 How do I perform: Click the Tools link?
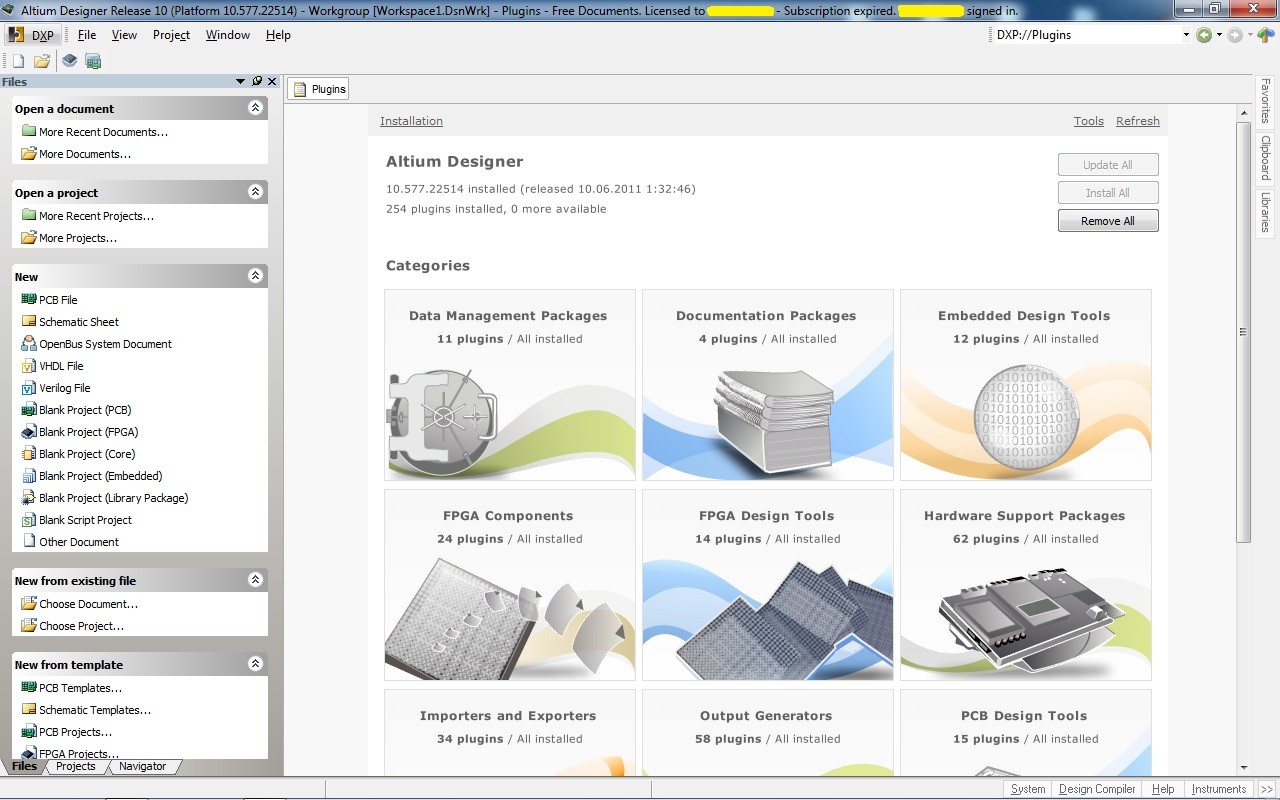pyautogui.click(x=1089, y=121)
